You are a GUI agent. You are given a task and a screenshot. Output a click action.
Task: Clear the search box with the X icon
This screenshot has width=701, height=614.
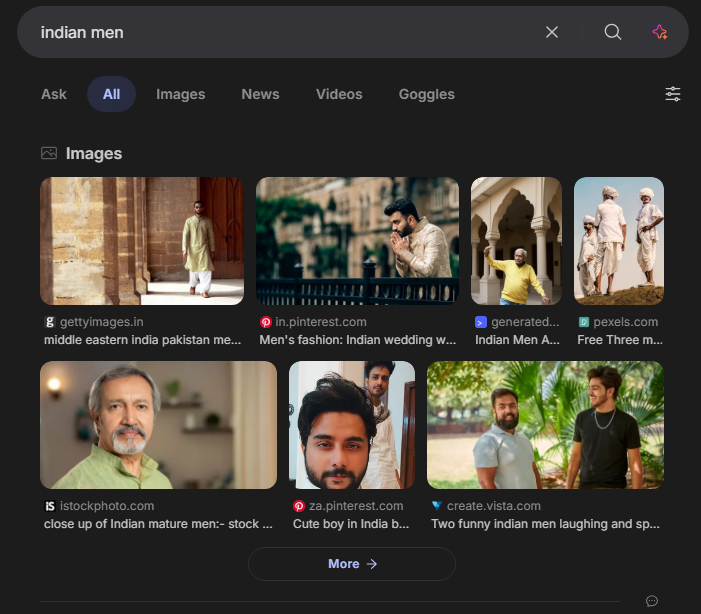552,32
